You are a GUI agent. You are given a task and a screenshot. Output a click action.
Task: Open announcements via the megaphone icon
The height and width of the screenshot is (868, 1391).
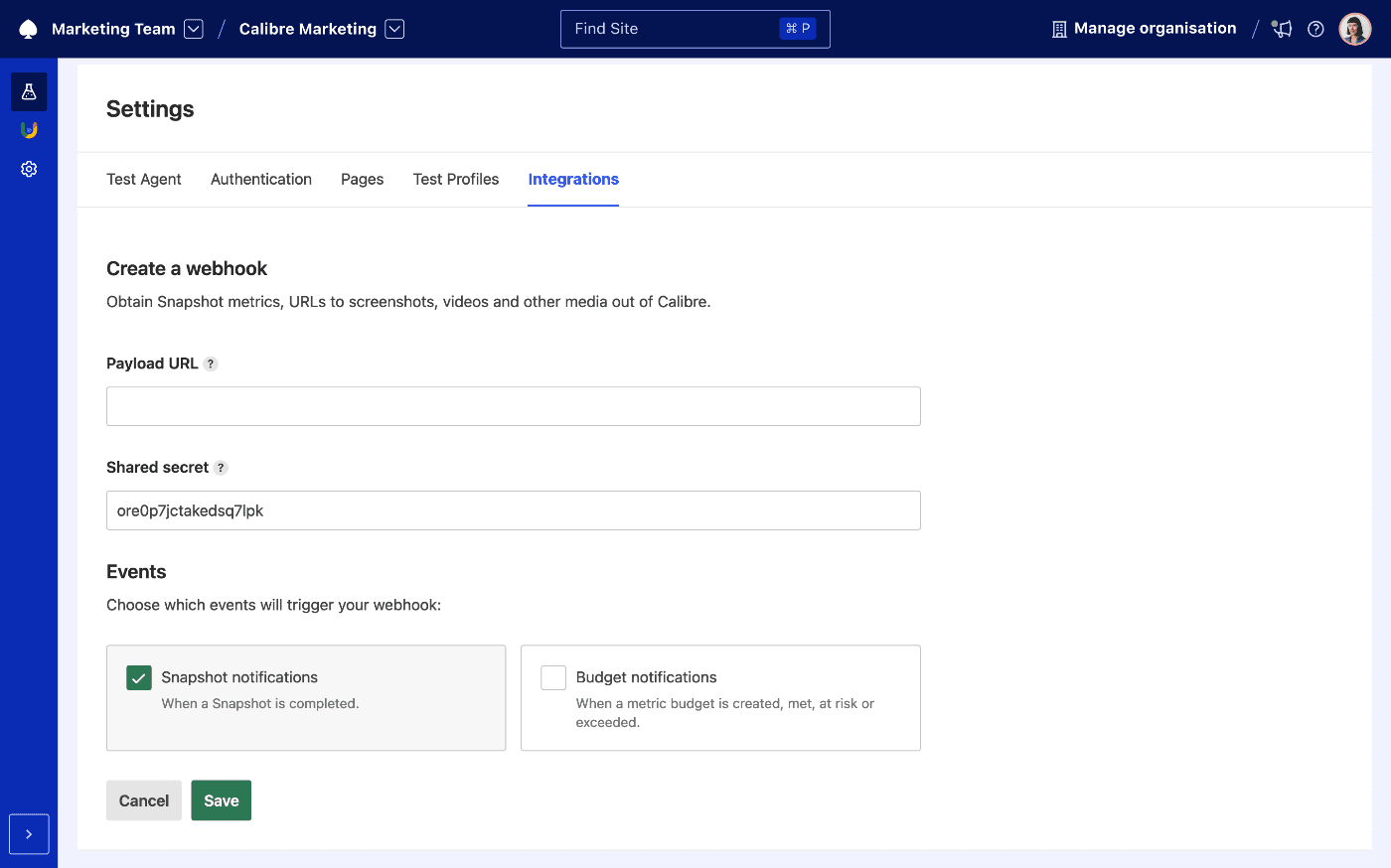1281,29
